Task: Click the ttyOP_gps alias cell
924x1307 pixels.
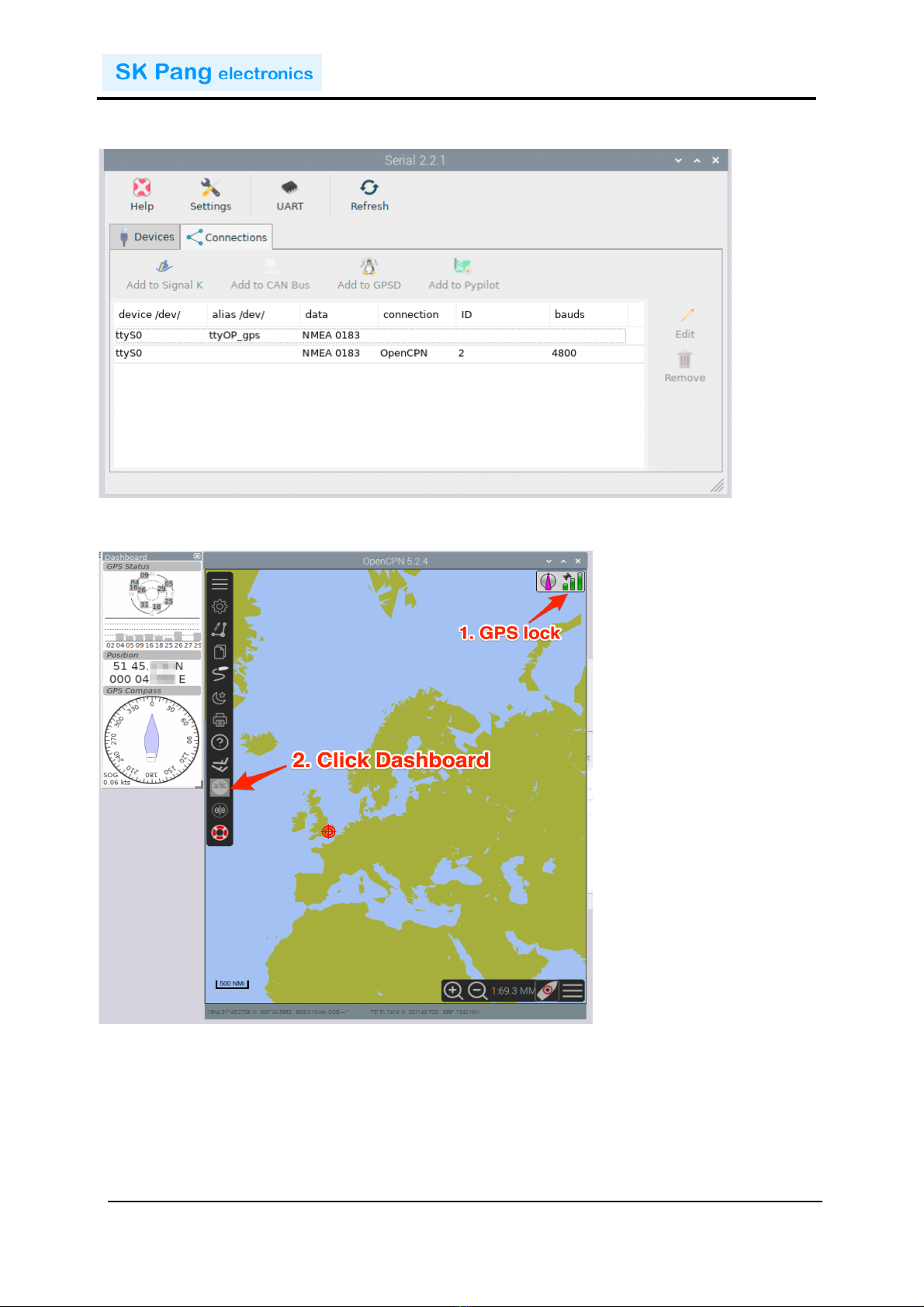Action: pos(234,335)
